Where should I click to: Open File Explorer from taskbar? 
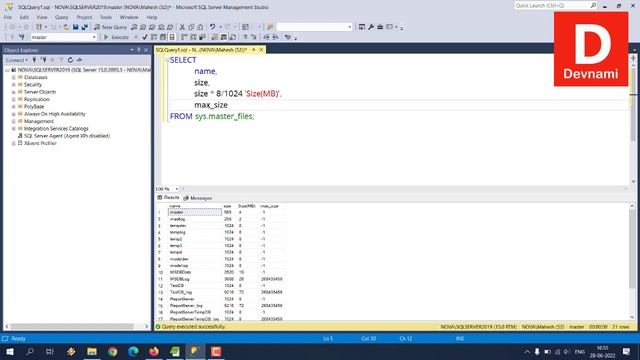[92, 351]
